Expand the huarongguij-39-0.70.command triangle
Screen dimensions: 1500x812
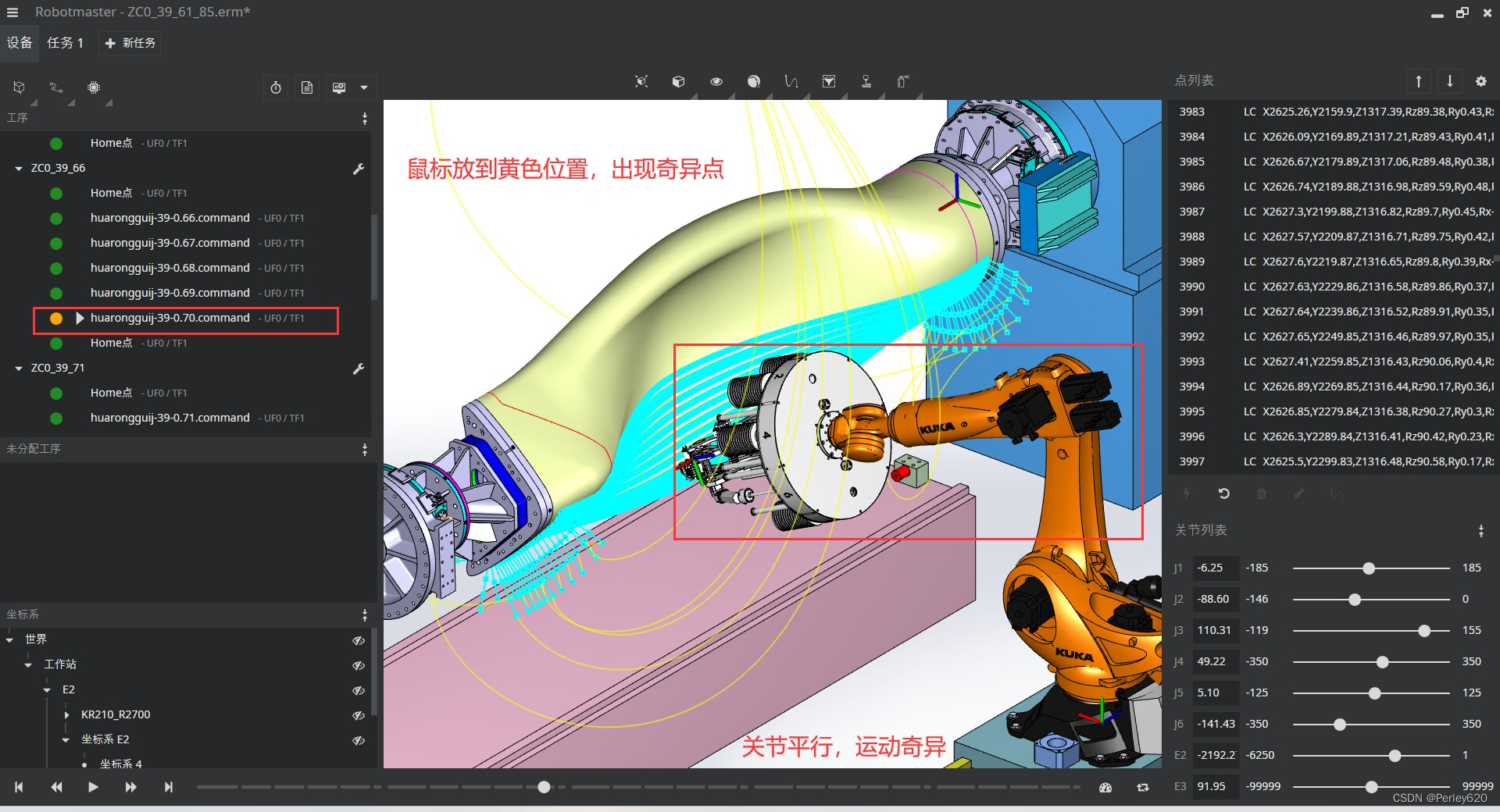click(x=80, y=318)
